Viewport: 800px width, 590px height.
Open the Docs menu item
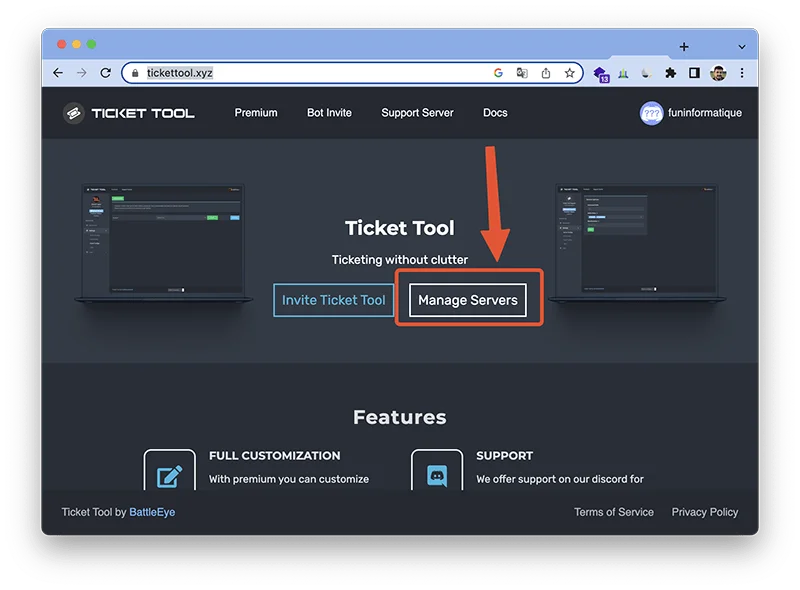495,113
